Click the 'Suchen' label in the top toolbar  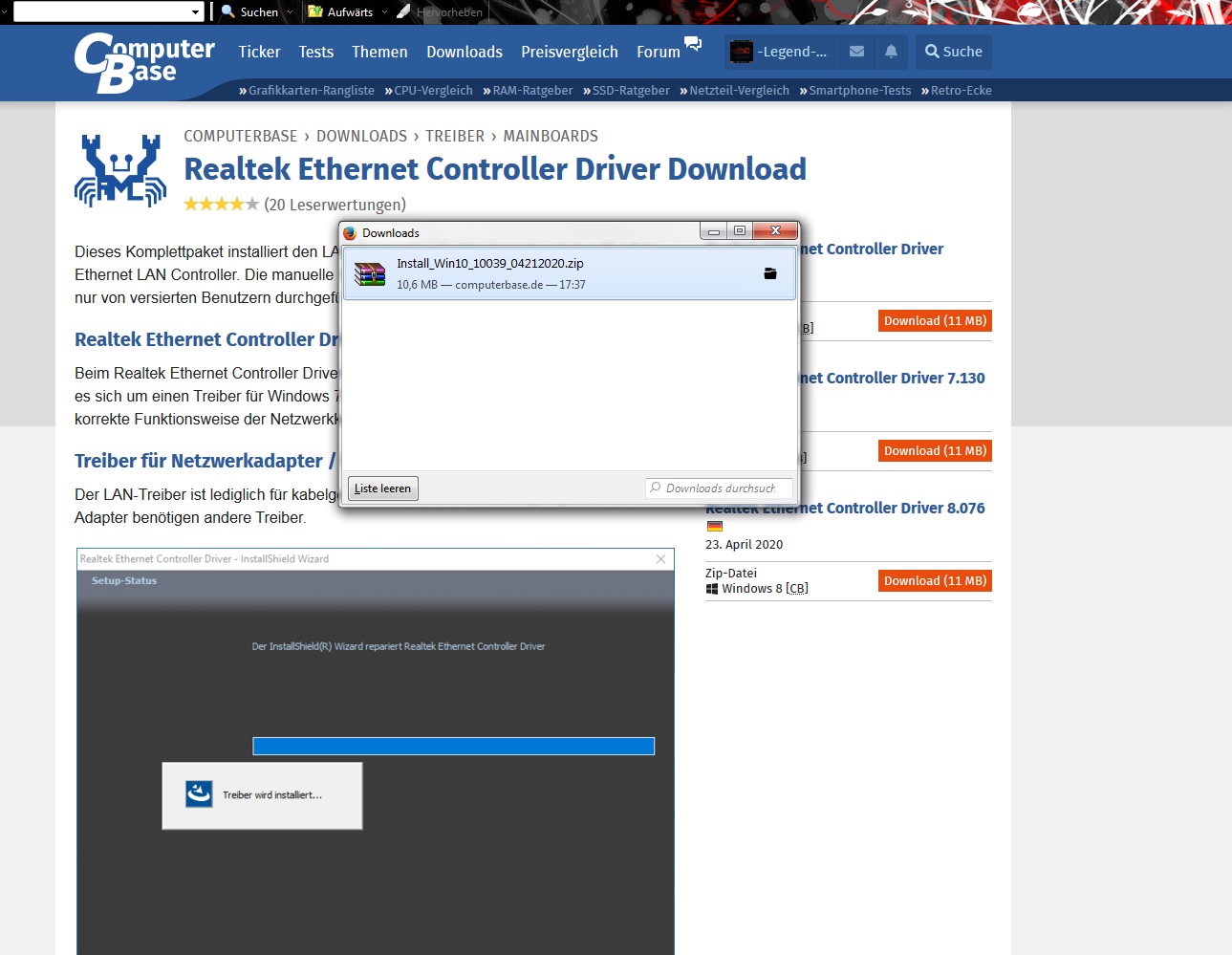coord(259,12)
